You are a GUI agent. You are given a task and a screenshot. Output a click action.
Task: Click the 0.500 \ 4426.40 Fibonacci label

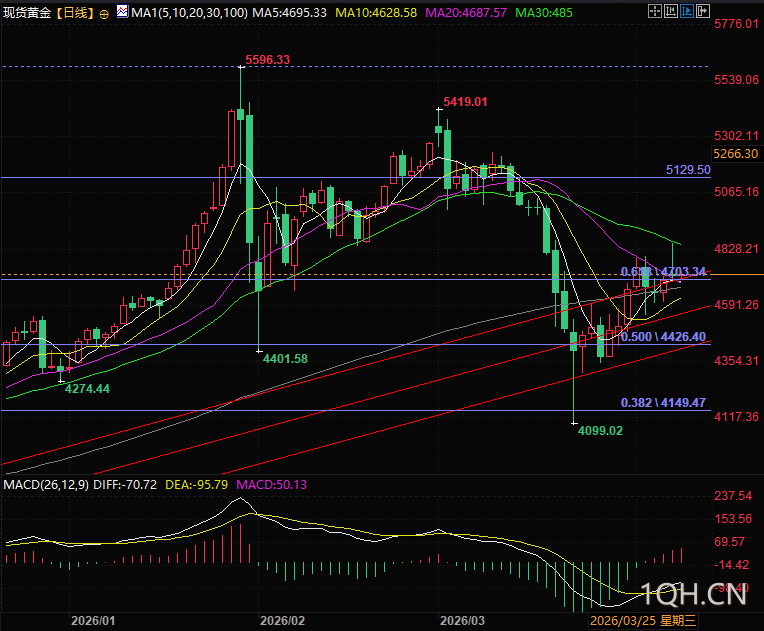pyautogui.click(x=663, y=337)
